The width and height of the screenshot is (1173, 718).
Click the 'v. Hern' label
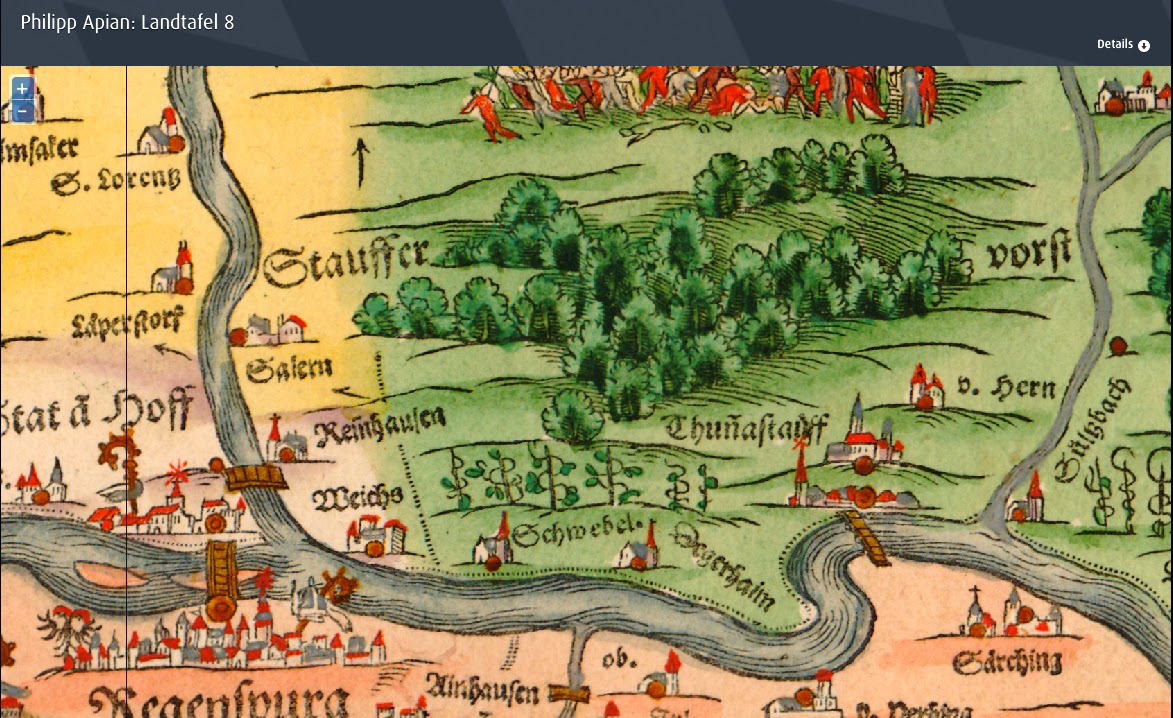tap(1007, 387)
